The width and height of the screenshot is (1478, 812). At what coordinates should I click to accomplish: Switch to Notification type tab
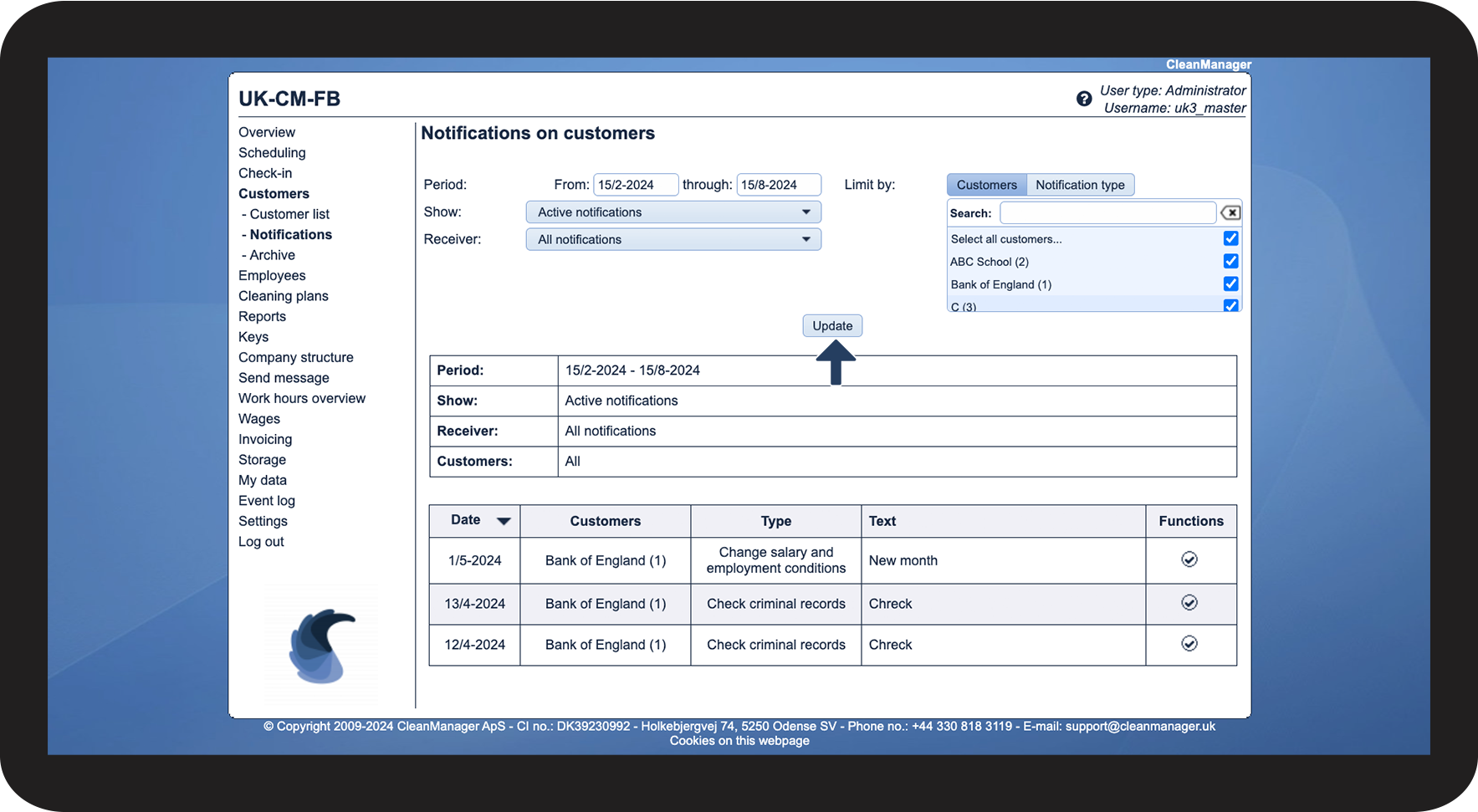(1080, 185)
